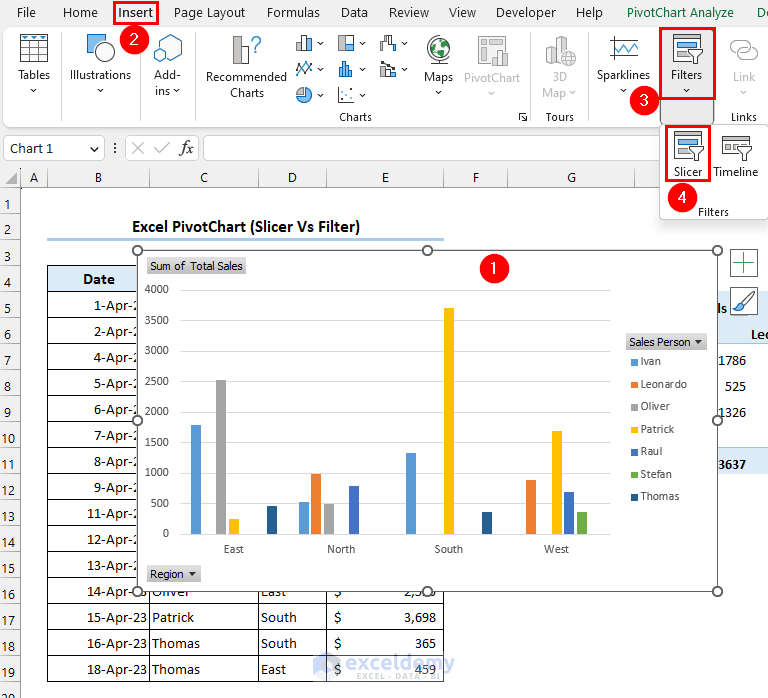
Task: Insert waterfall or stock chart icon
Action: 388,44
